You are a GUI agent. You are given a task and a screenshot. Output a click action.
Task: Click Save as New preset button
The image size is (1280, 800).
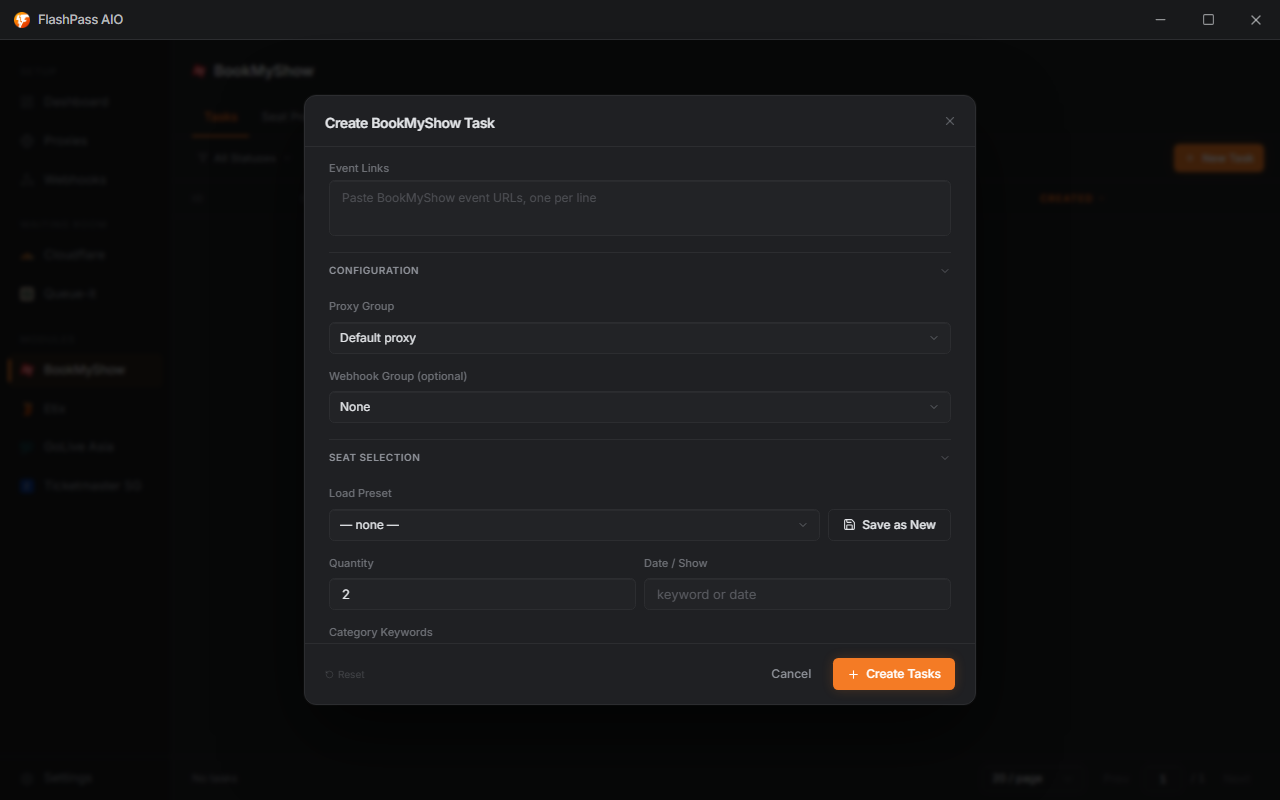(889, 525)
